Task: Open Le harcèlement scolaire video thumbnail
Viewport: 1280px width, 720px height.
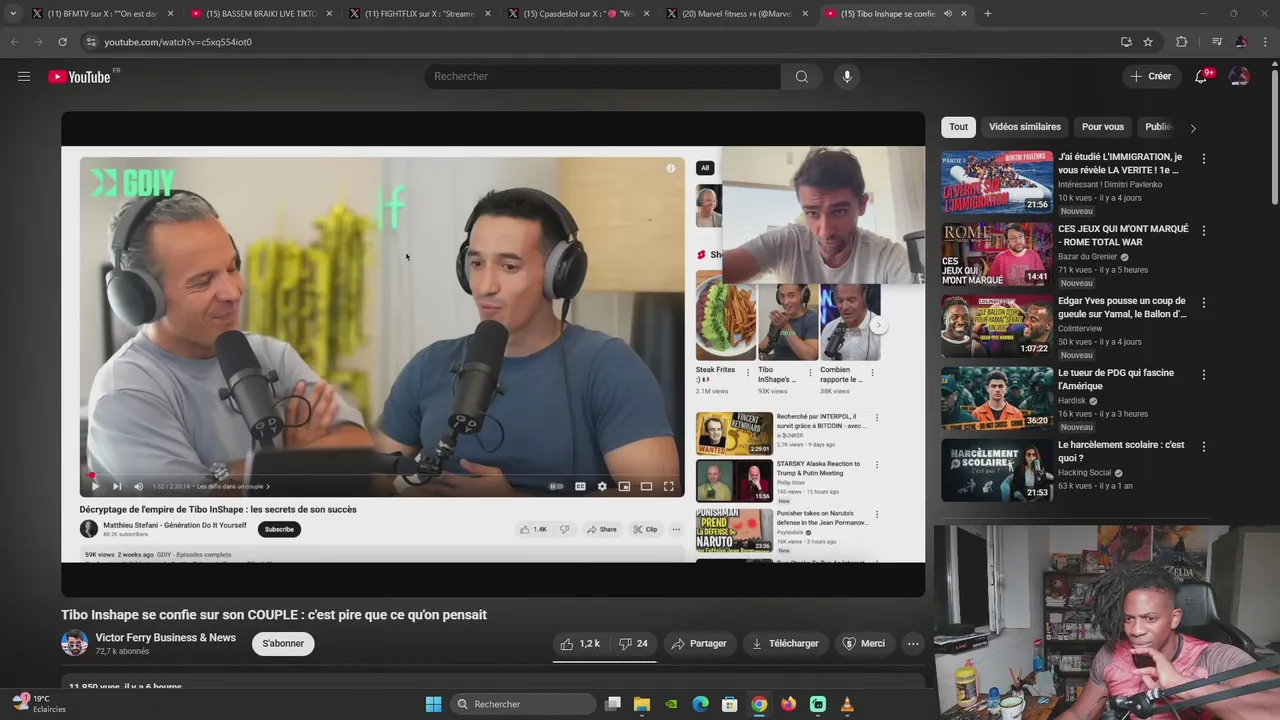Action: pos(997,470)
